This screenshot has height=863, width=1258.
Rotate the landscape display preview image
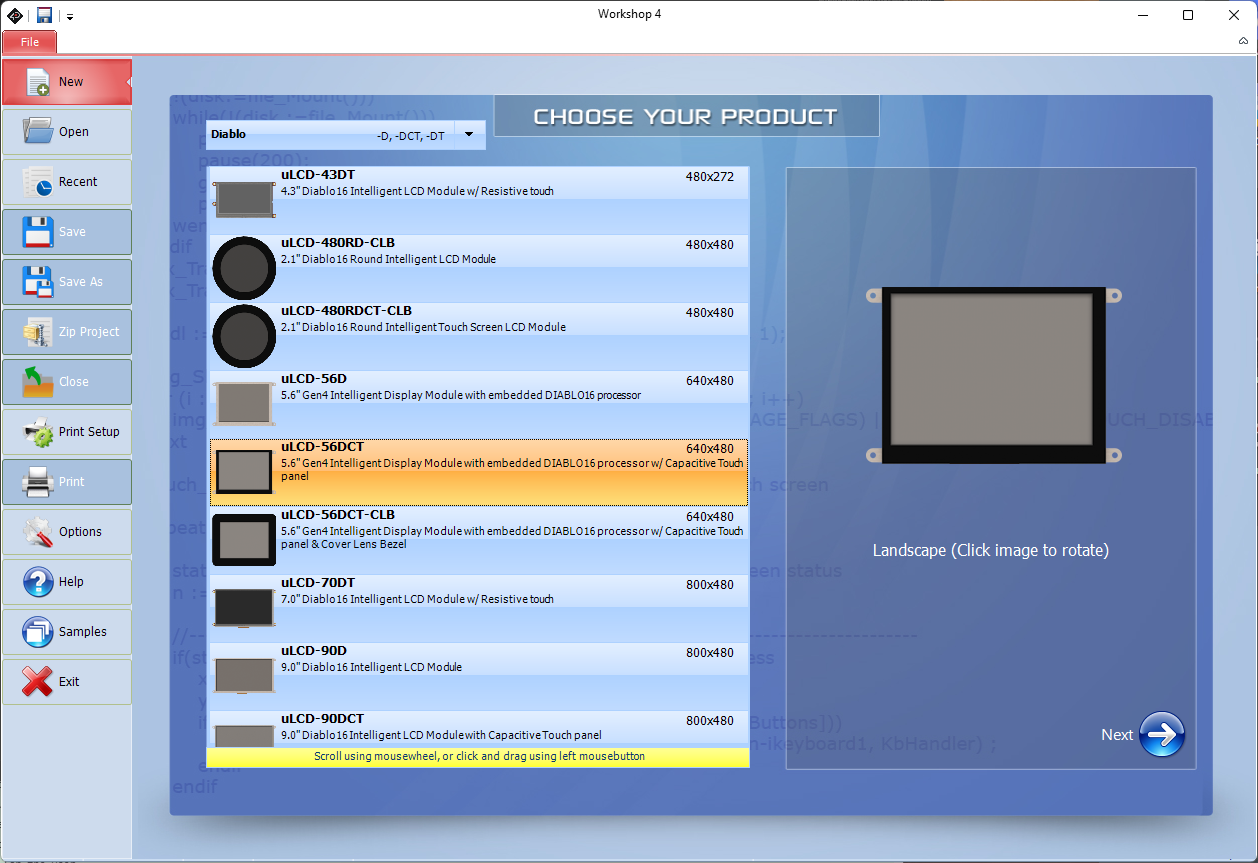(994, 375)
